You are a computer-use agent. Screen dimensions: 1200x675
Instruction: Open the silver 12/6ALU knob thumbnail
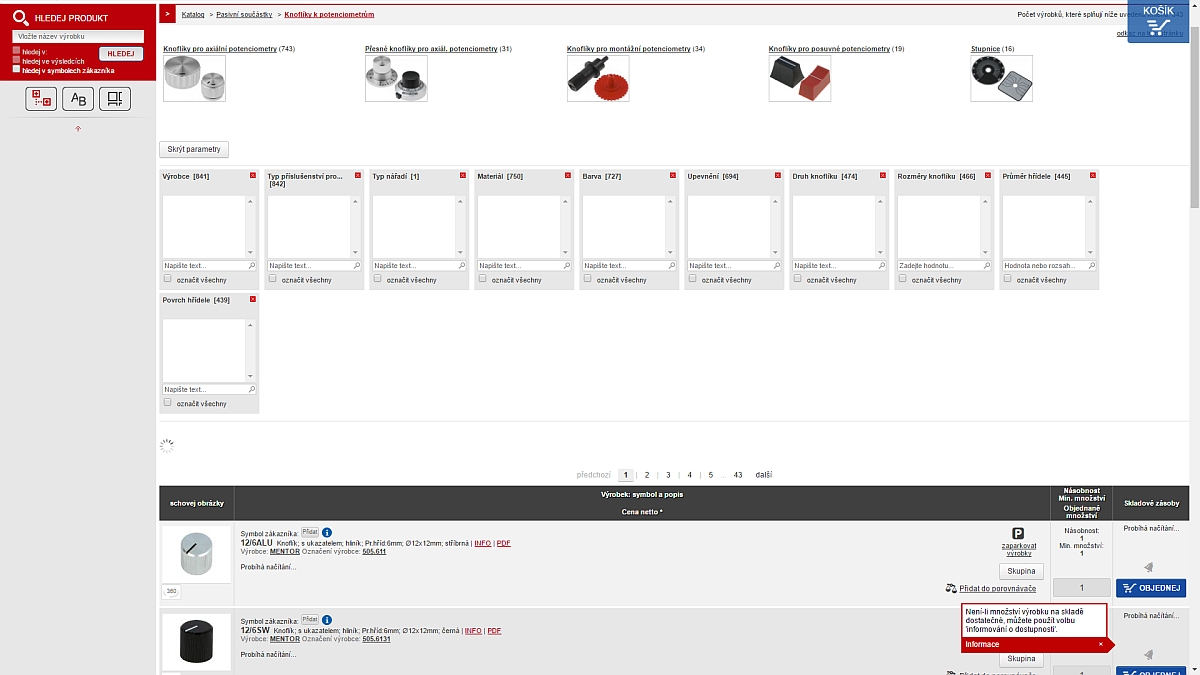coord(196,554)
